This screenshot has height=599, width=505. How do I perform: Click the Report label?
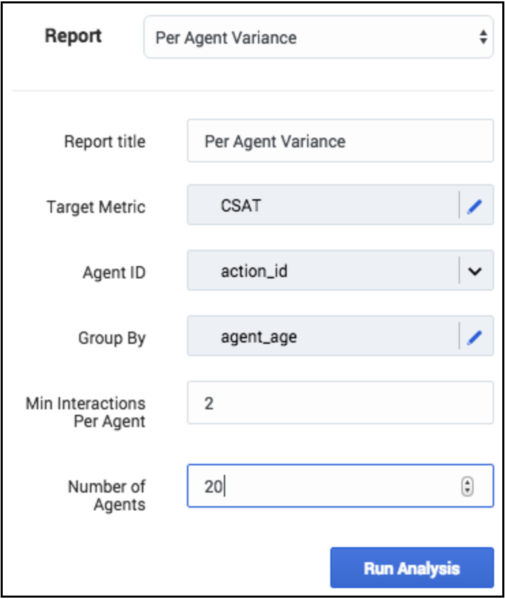point(73,36)
